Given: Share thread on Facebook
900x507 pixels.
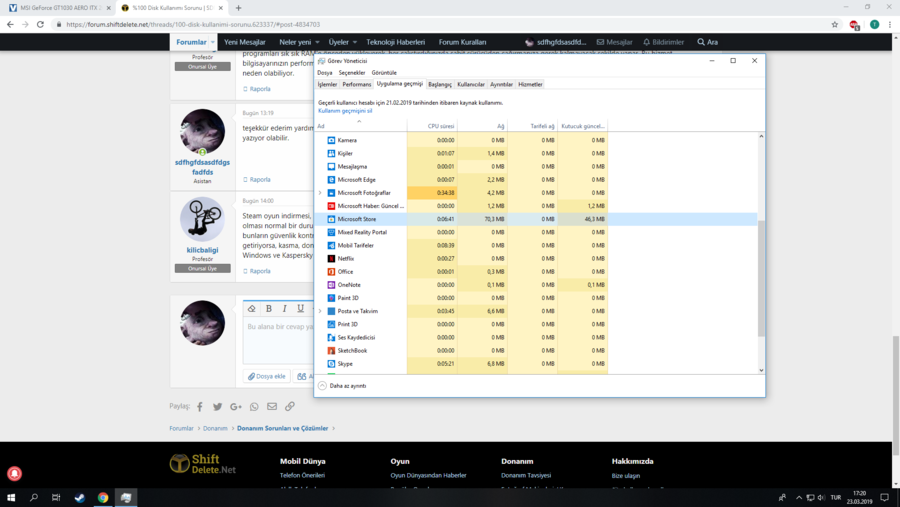Looking at the screenshot, I should click(200, 407).
